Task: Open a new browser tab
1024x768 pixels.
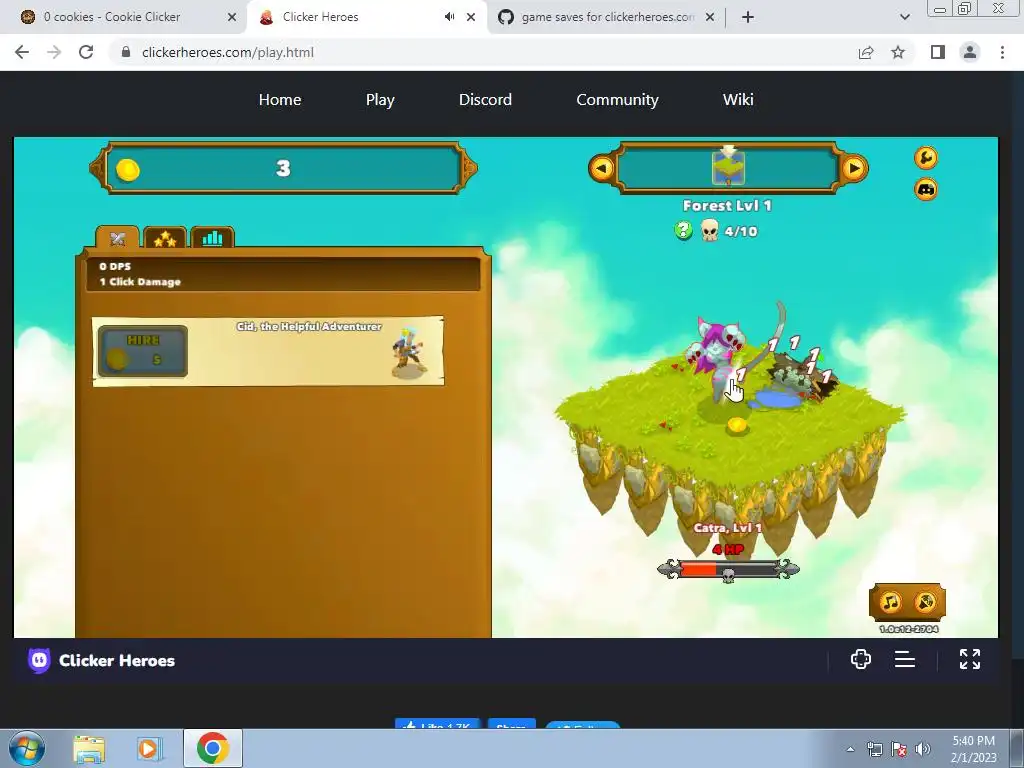Action: (748, 18)
